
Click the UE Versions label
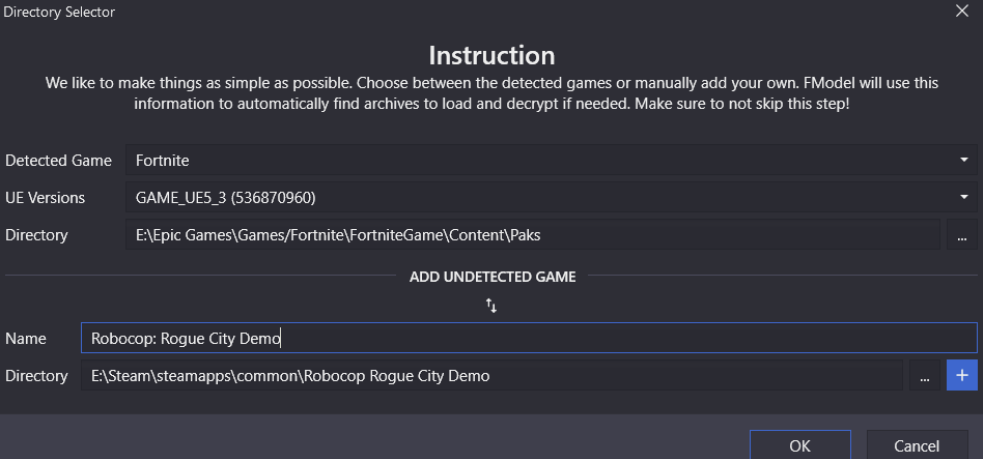(x=45, y=198)
